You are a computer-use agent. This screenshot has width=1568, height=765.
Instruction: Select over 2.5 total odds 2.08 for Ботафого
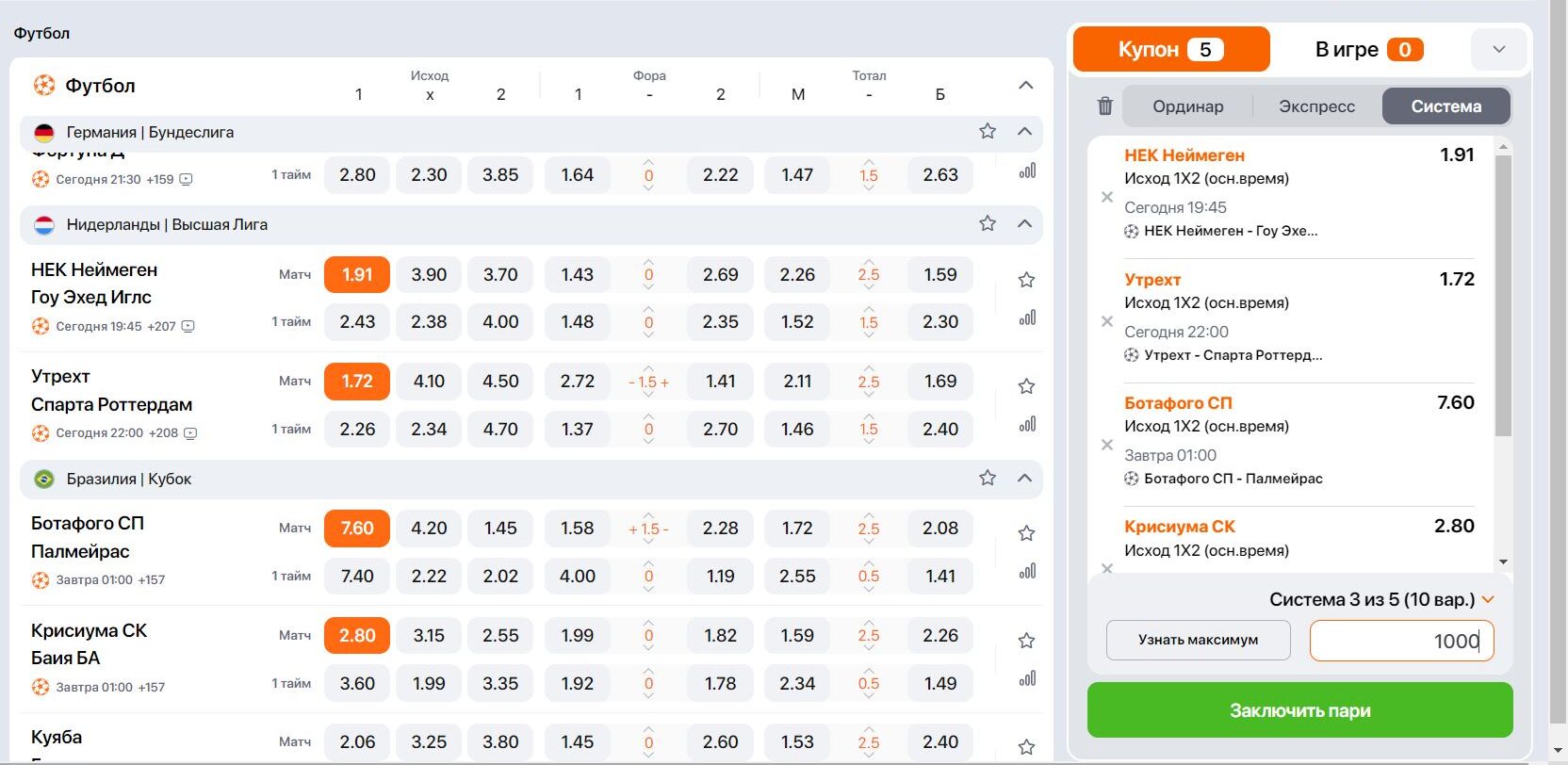940,529
